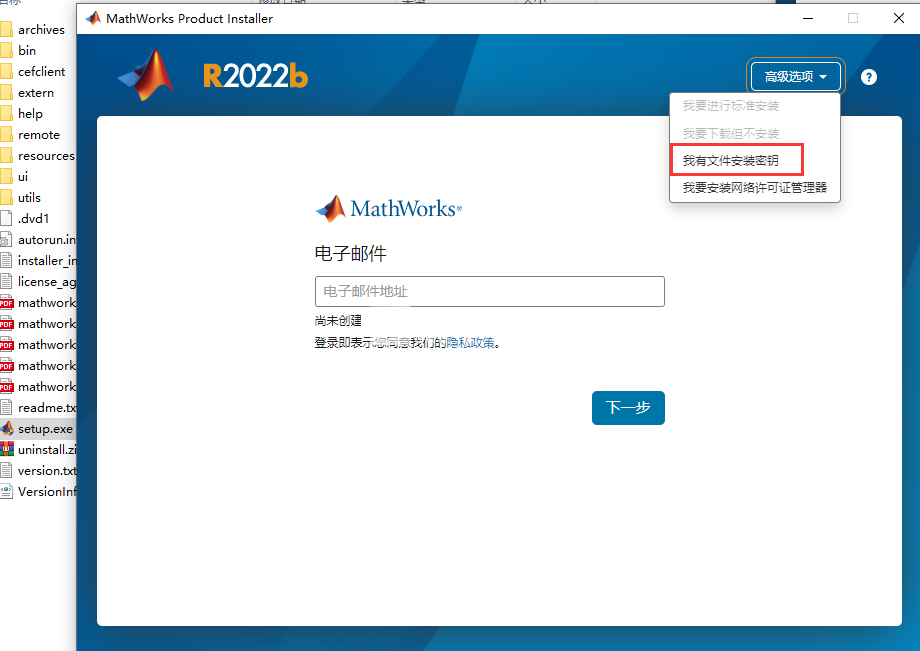
Task: Select the uninstall.zip archive icon
Action: 6,450
